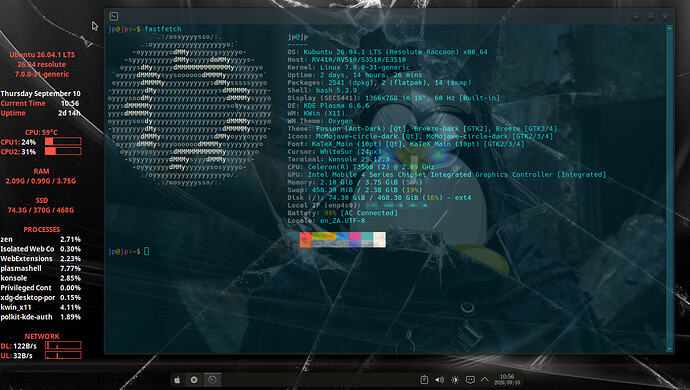Click the 'NETWORK' widget heading

(x=42, y=336)
